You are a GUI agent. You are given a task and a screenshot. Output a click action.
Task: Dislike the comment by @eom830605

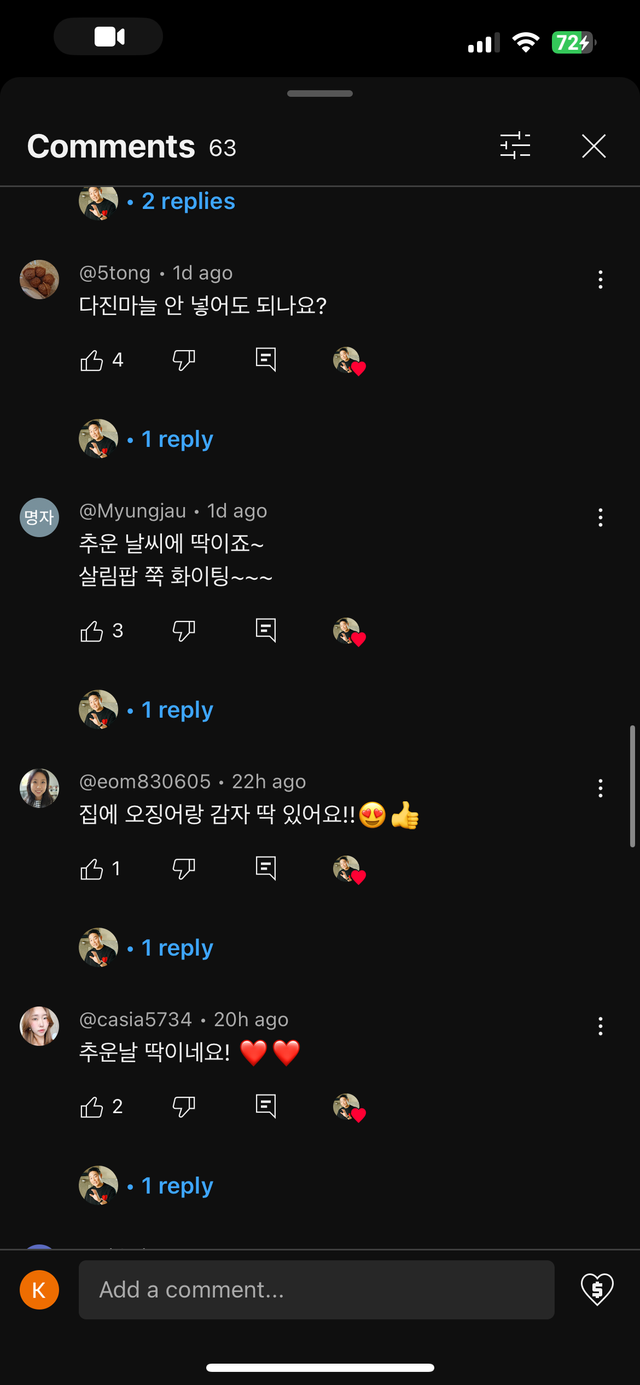tap(184, 869)
